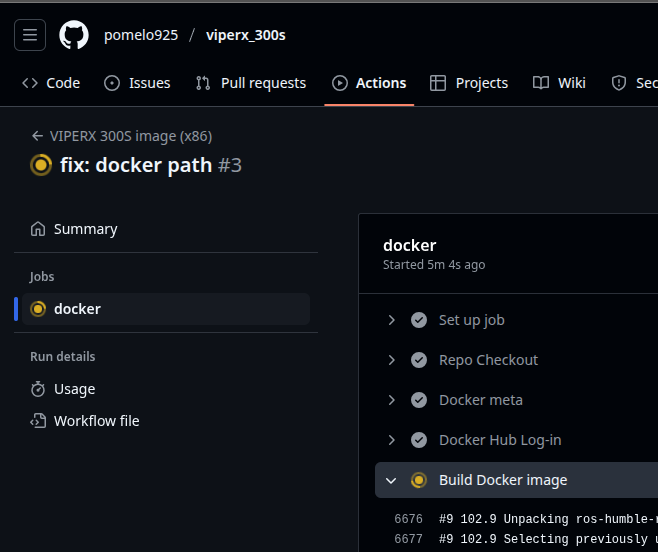This screenshot has height=552, width=658.
Task: Expand the Docker Hub Log-in step
Action: pos(391,440)
